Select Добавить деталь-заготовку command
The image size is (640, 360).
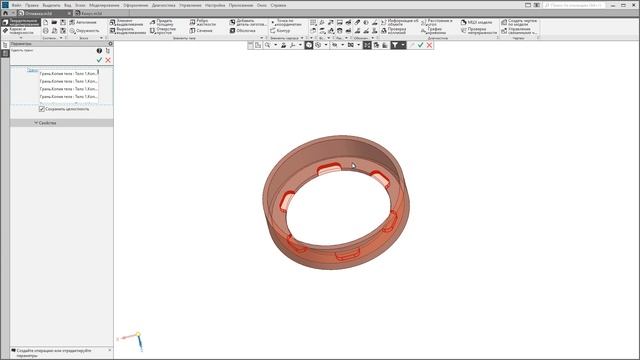click(x=248, y=22)
